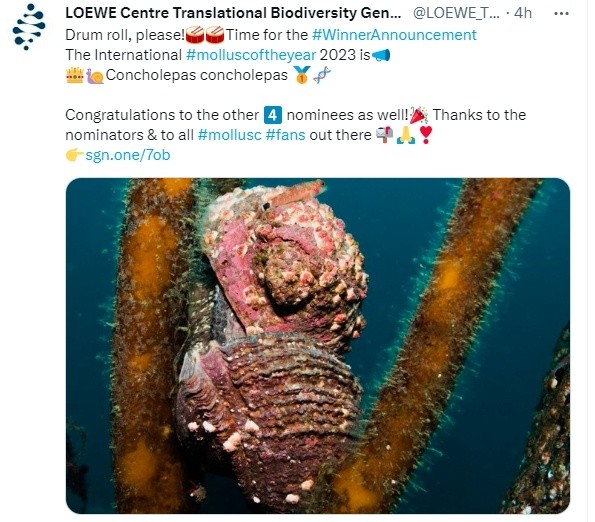Click the red heart exclamation emoji
Screen dimensions: 595x522
[x=426, y=135]
